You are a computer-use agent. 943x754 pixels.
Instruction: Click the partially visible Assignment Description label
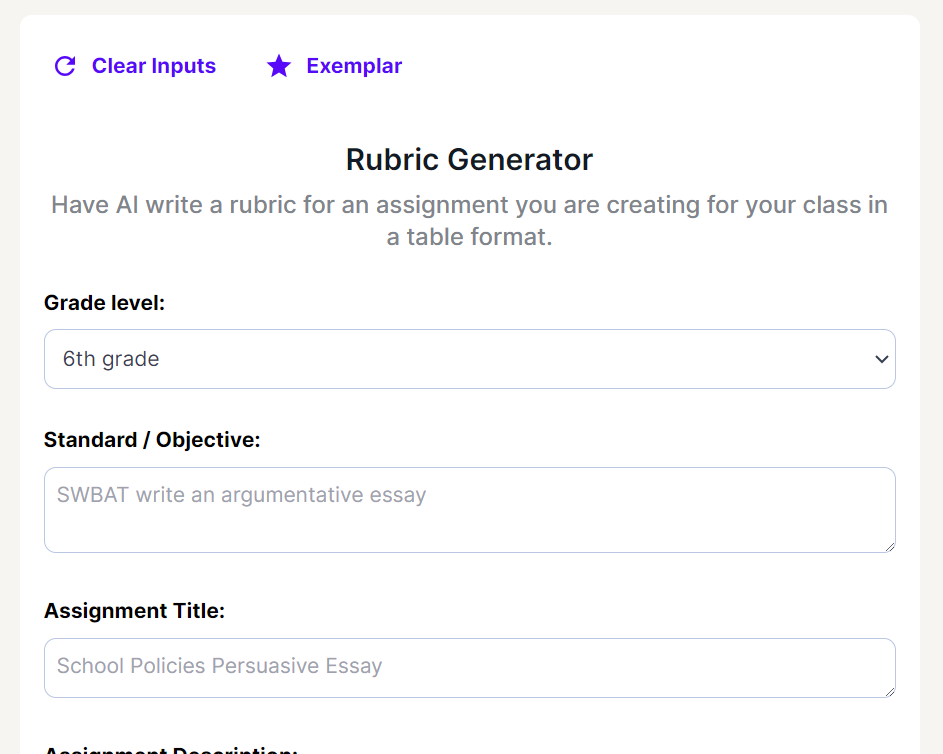[x=171, y=749]
